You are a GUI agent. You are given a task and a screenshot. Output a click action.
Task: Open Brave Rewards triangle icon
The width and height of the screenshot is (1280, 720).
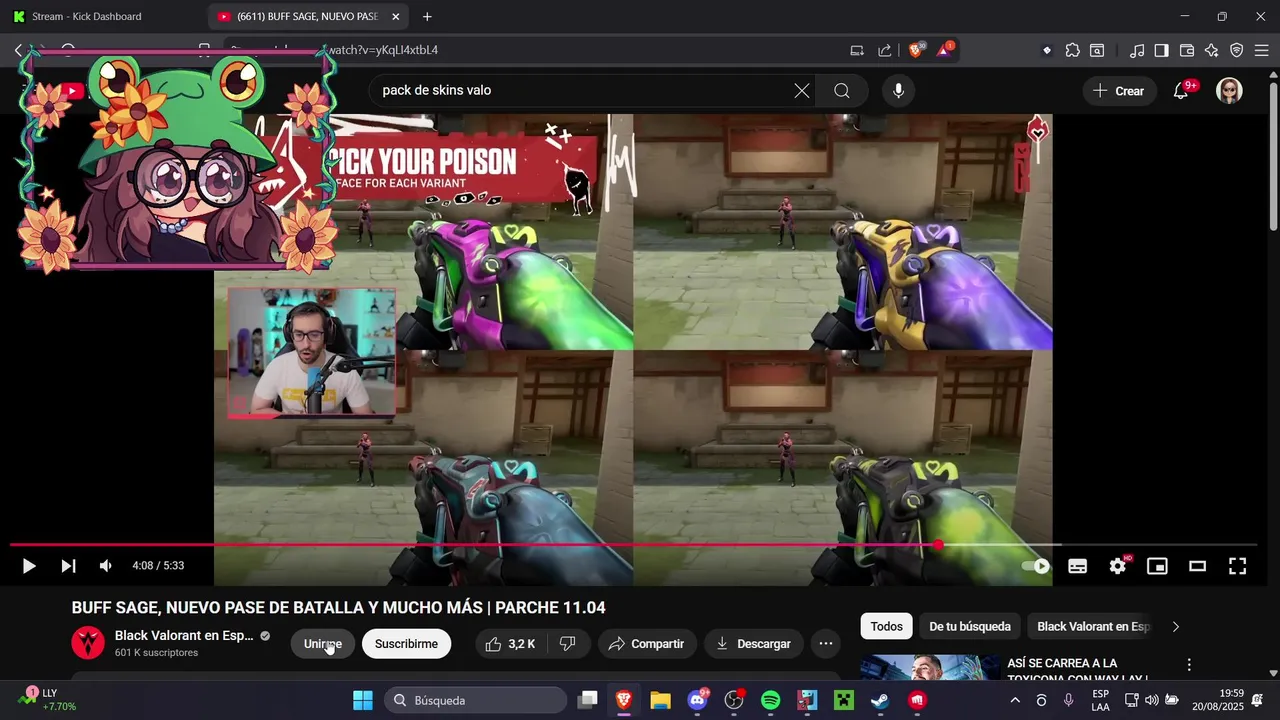coord(944,50)
